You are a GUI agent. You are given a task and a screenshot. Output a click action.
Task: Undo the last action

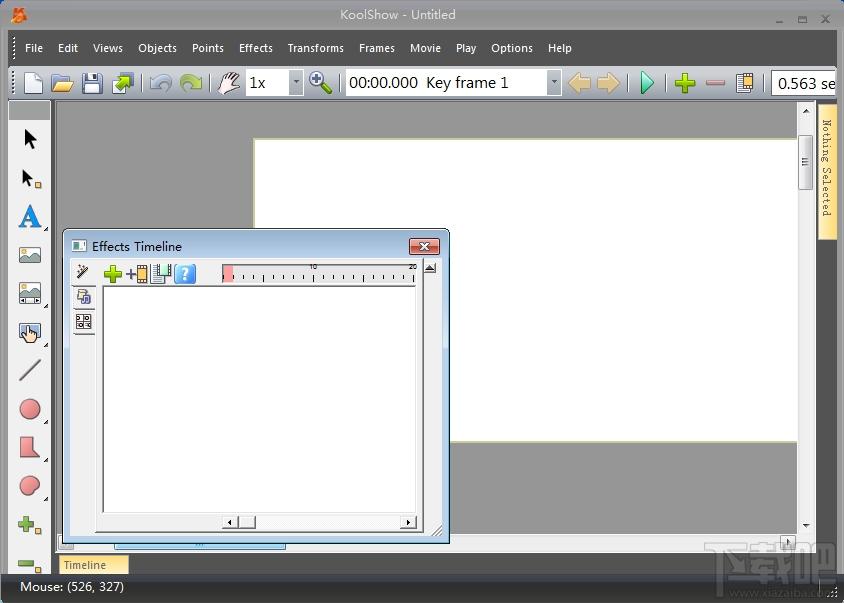coord(160,83)
